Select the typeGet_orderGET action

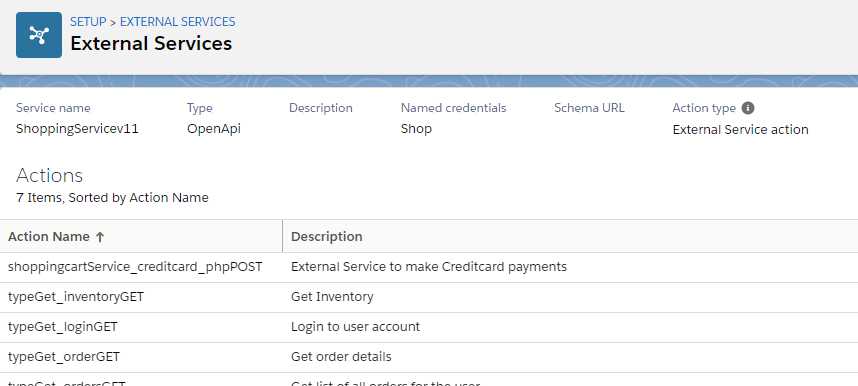pyautogui.click(x=64, y=357)
